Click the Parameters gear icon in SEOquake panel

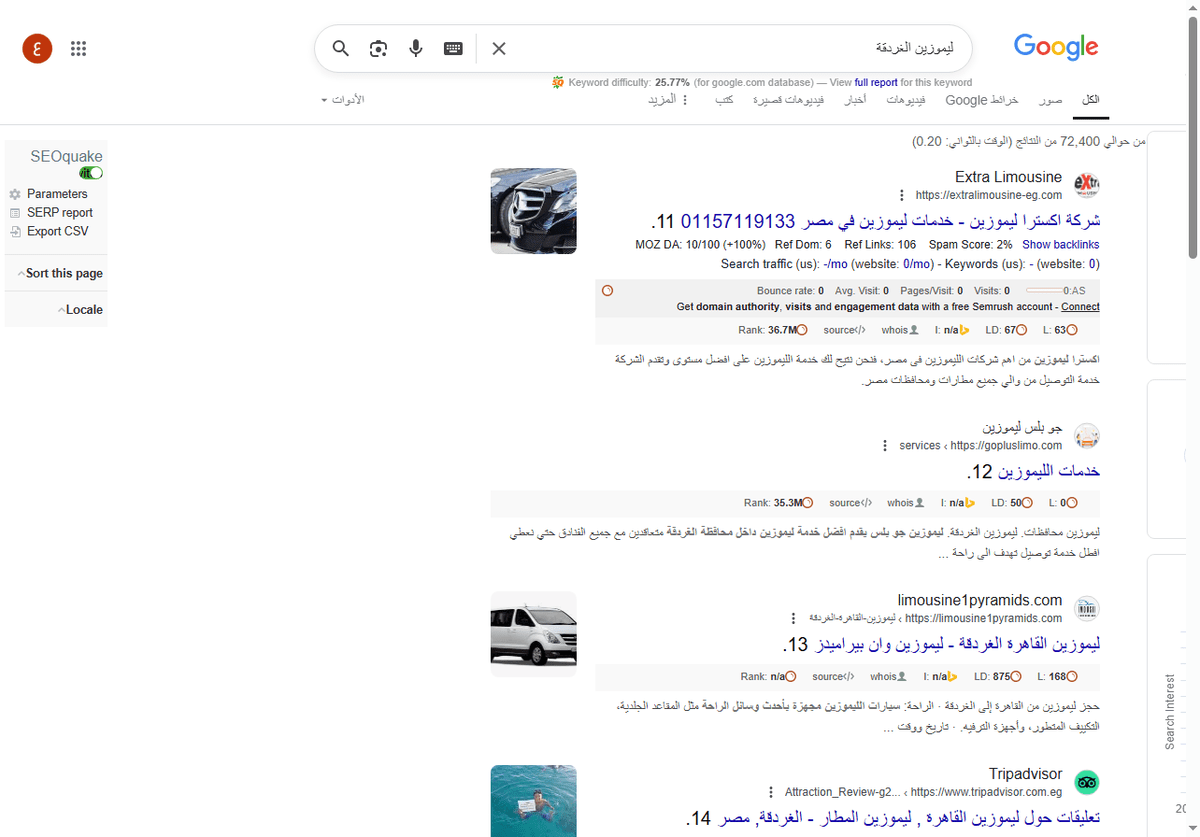click(x=14, y=193)
